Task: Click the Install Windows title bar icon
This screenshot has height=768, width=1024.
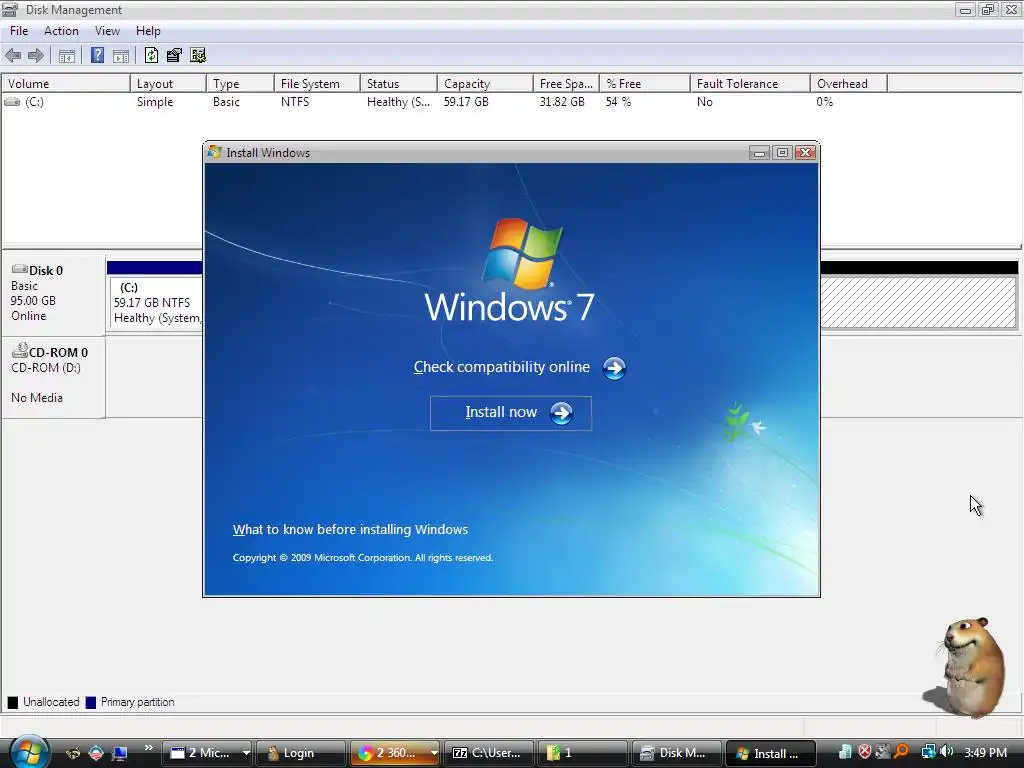Action: (215, 152)
